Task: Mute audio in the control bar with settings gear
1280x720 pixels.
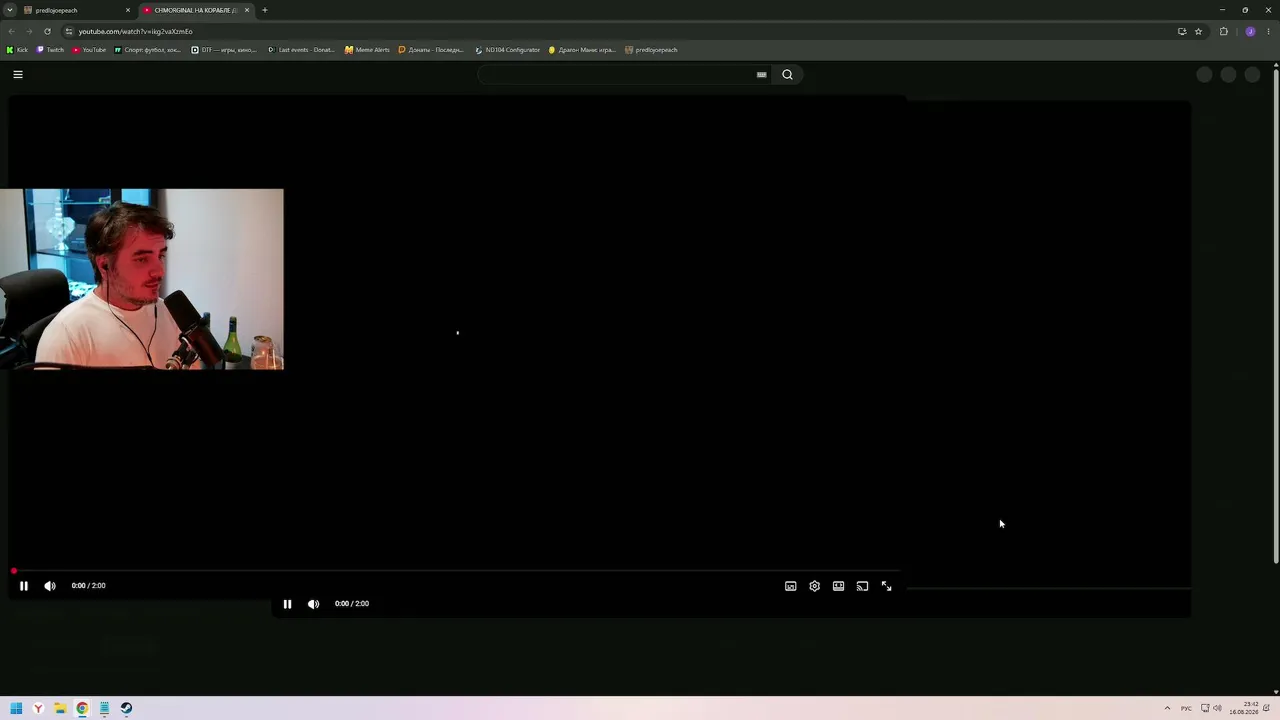Action: click(50, 586)
